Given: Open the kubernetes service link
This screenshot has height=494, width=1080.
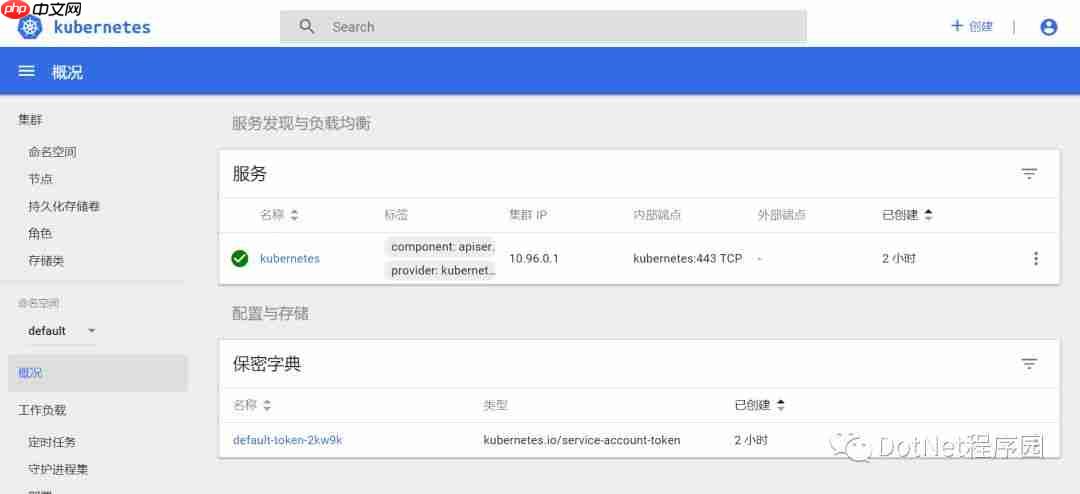Looking at the screenshot, I should coord(290,259).
